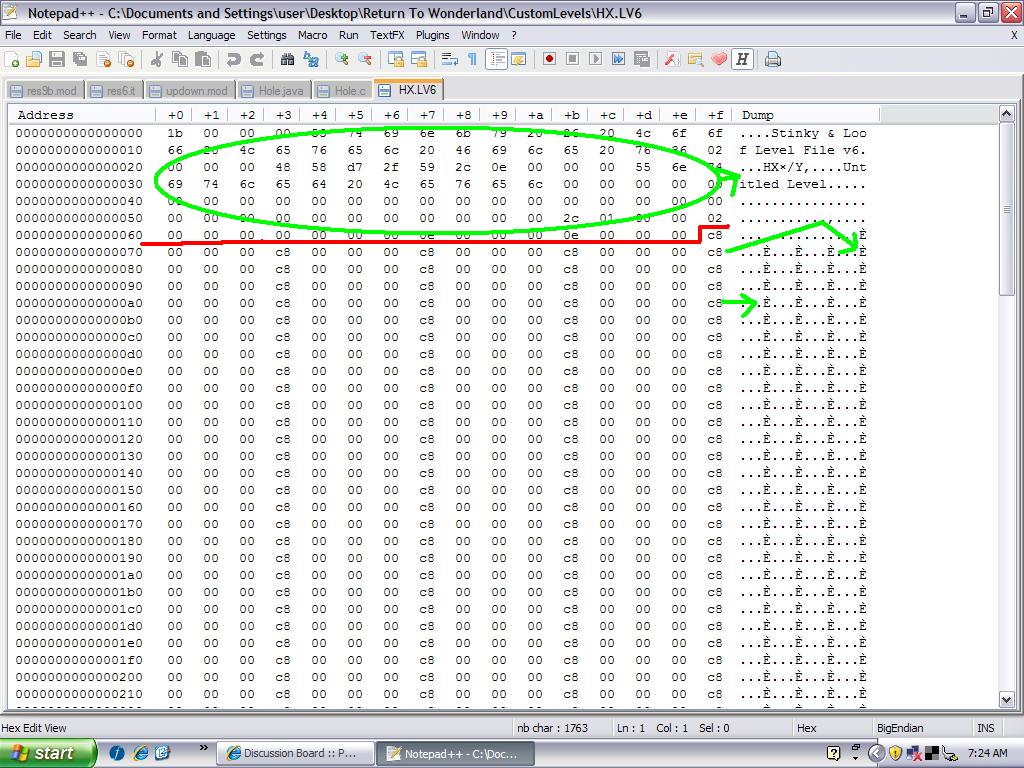Save the current file with the floppy icon
Screen dimensions: 1024x768
(x=57, y=59)
